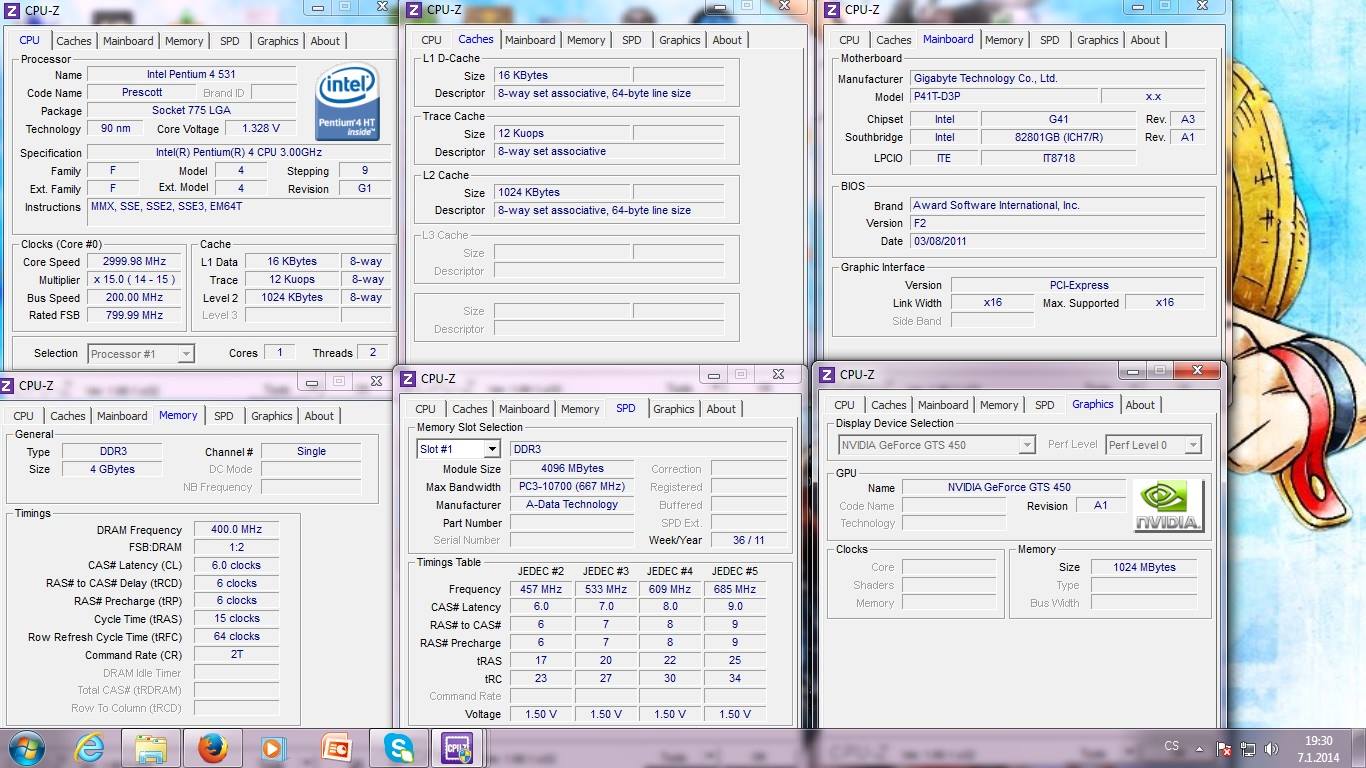Viewport: 1366px width, 768px height.
Task: Click the 2T command rate value
Action: 236,654
